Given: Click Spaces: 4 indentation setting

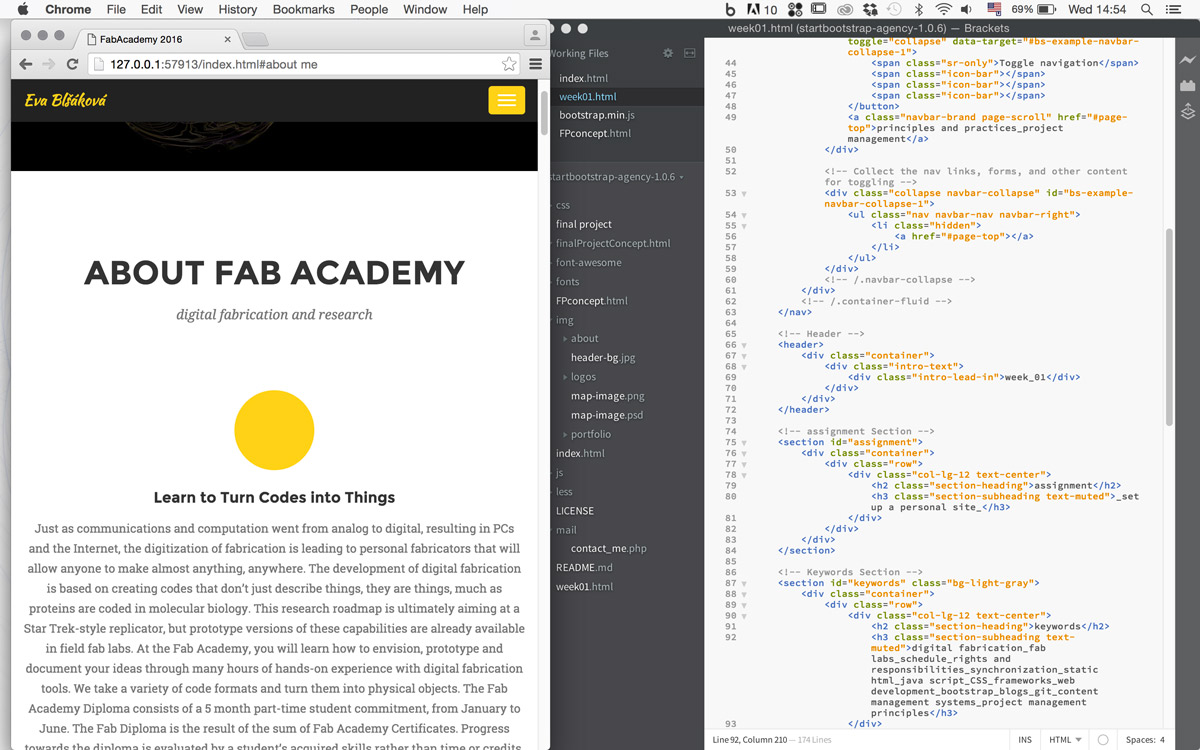Looking at the screenshot, I should click(x=1145, y=740).
